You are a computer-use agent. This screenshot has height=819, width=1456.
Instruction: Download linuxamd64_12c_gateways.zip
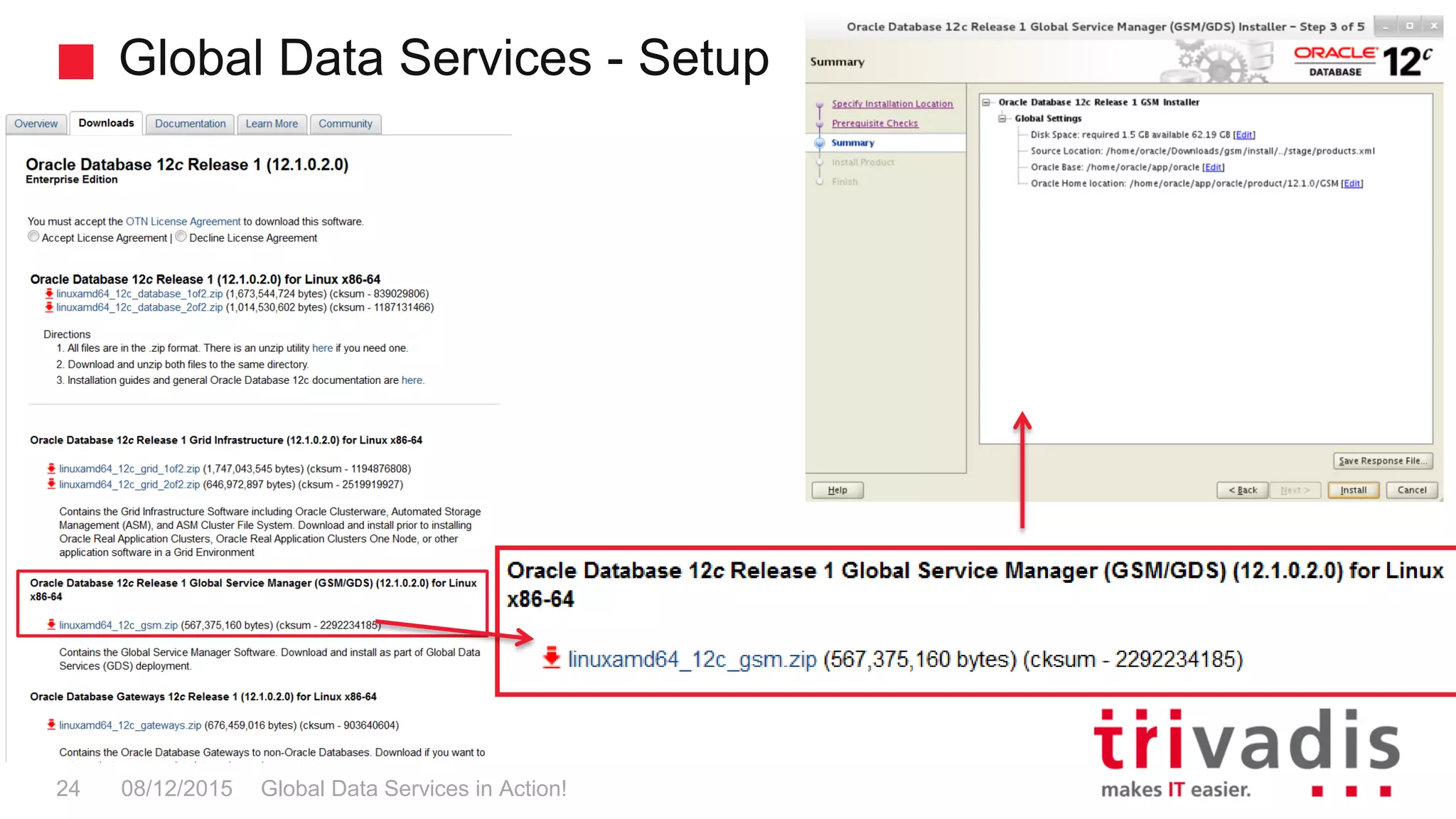point(130,725)
